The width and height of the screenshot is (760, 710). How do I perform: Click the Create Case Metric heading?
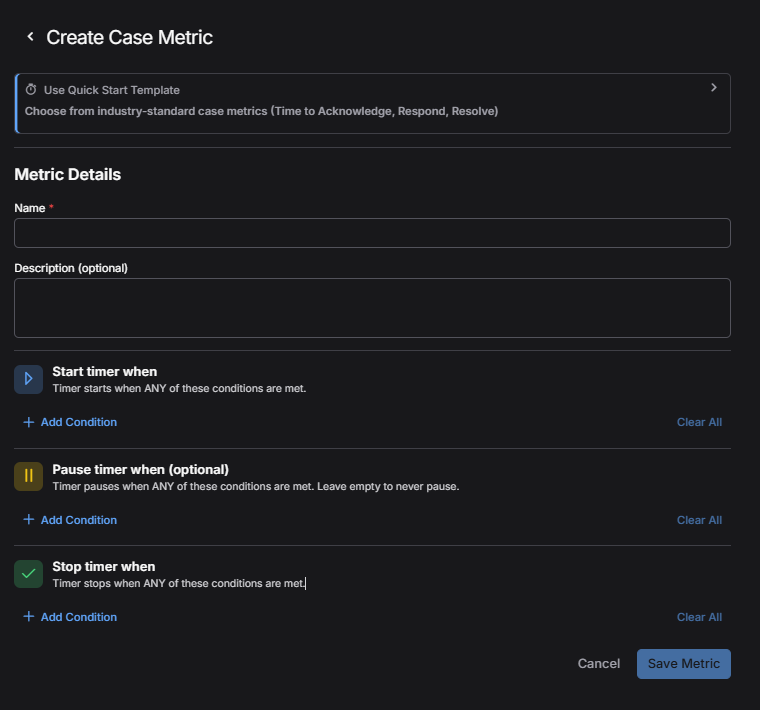click(129, 37)
